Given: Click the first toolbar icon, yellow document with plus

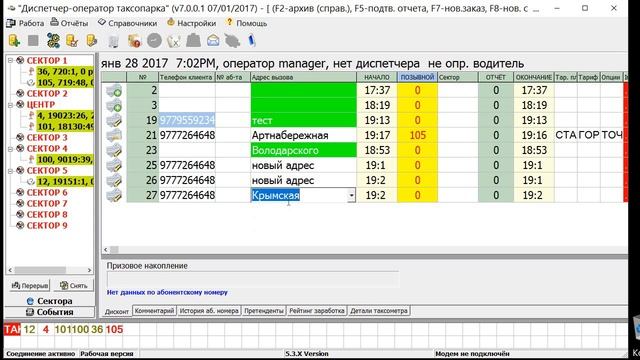Looking at the screenshot, I should [x=14, y=40].
